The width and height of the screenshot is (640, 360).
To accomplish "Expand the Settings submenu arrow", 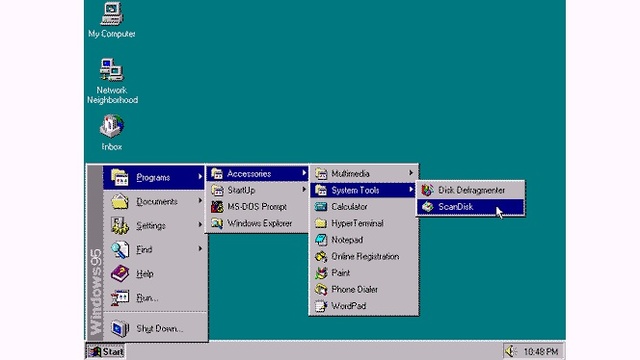I will (x=200, y=225).
